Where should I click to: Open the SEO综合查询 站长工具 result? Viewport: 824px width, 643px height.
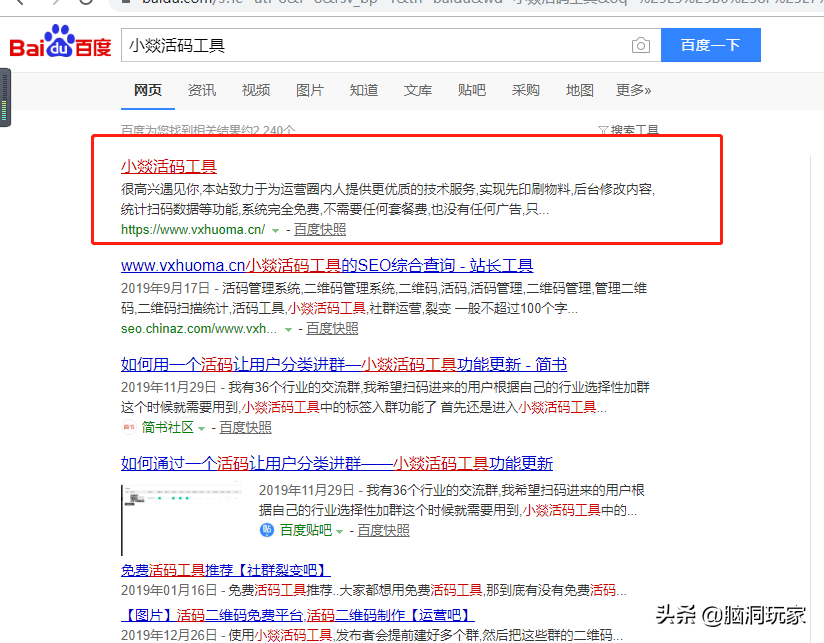pos(327,265)
